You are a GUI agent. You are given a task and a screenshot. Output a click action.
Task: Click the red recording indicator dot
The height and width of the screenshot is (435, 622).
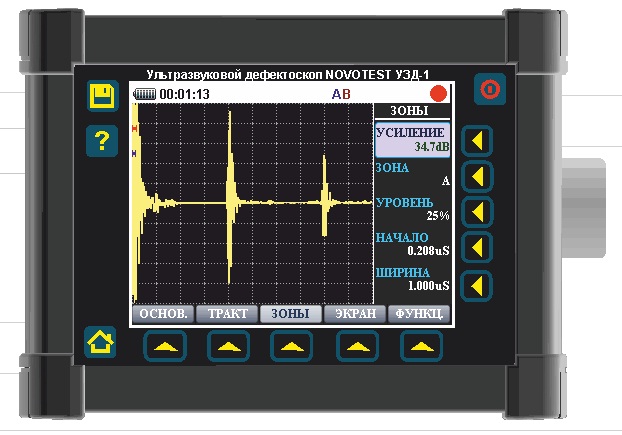pos(438,94)
